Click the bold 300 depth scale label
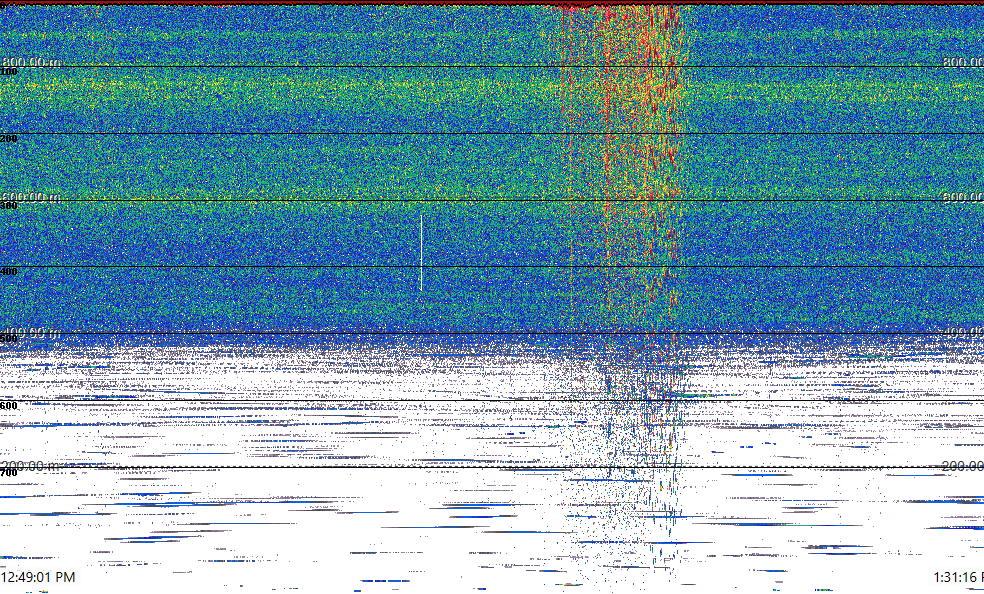The width and height of the screenshot is (984, 594). [x=9, y=206]
